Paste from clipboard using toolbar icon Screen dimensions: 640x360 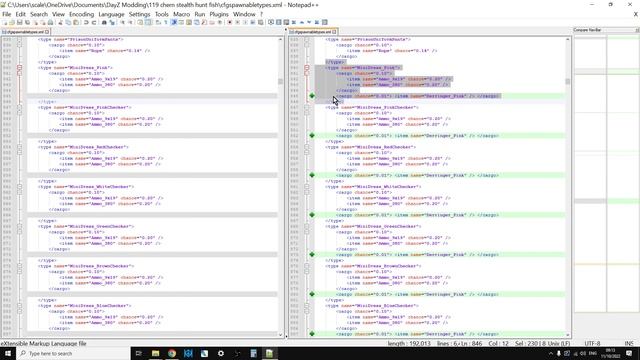76,22
